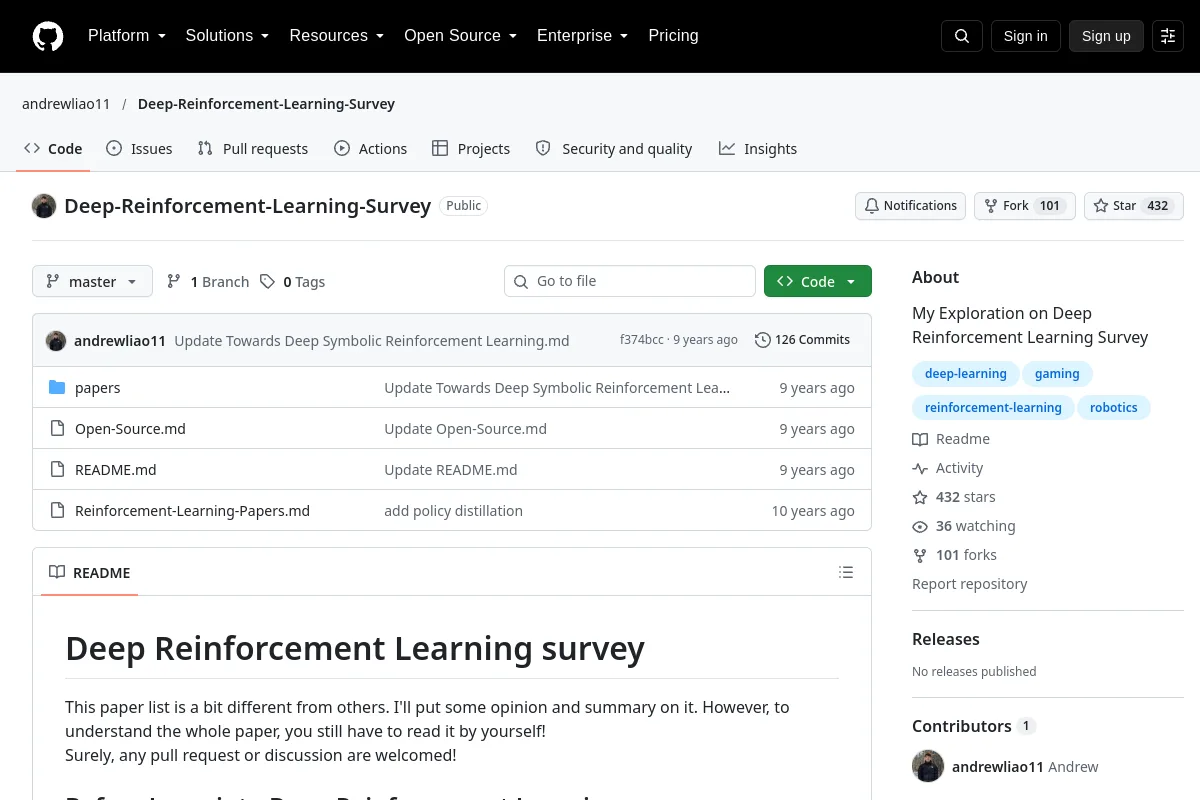This screenshot has height=800, width=1200.
Task: Select the deep-learning topic tag
Action: coord(966,374)
